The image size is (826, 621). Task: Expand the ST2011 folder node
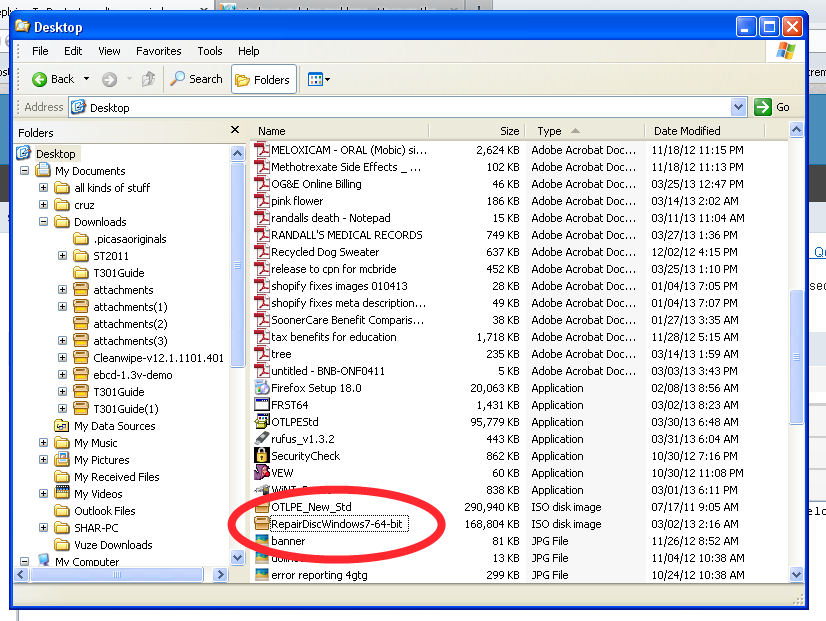tap(62, 255)
